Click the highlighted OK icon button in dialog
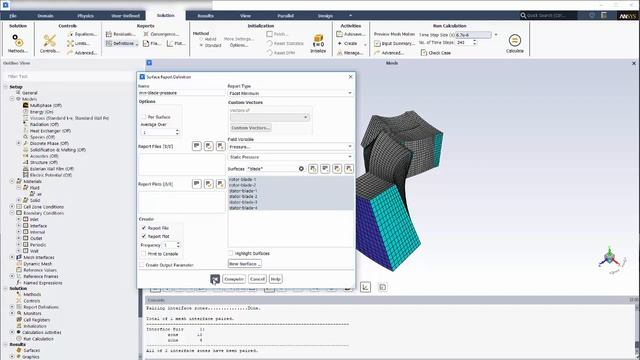Viewport: 640px width, 360px height. click(x=215, y=279)
